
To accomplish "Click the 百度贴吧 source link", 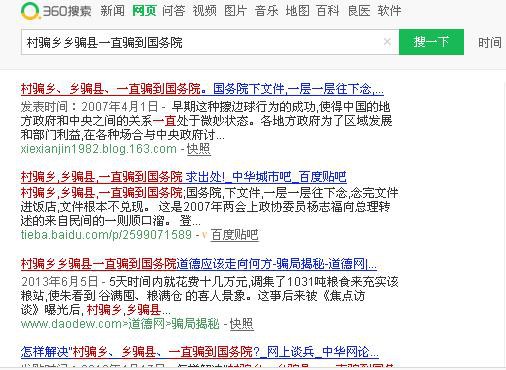I will click(x=235, y=235).
